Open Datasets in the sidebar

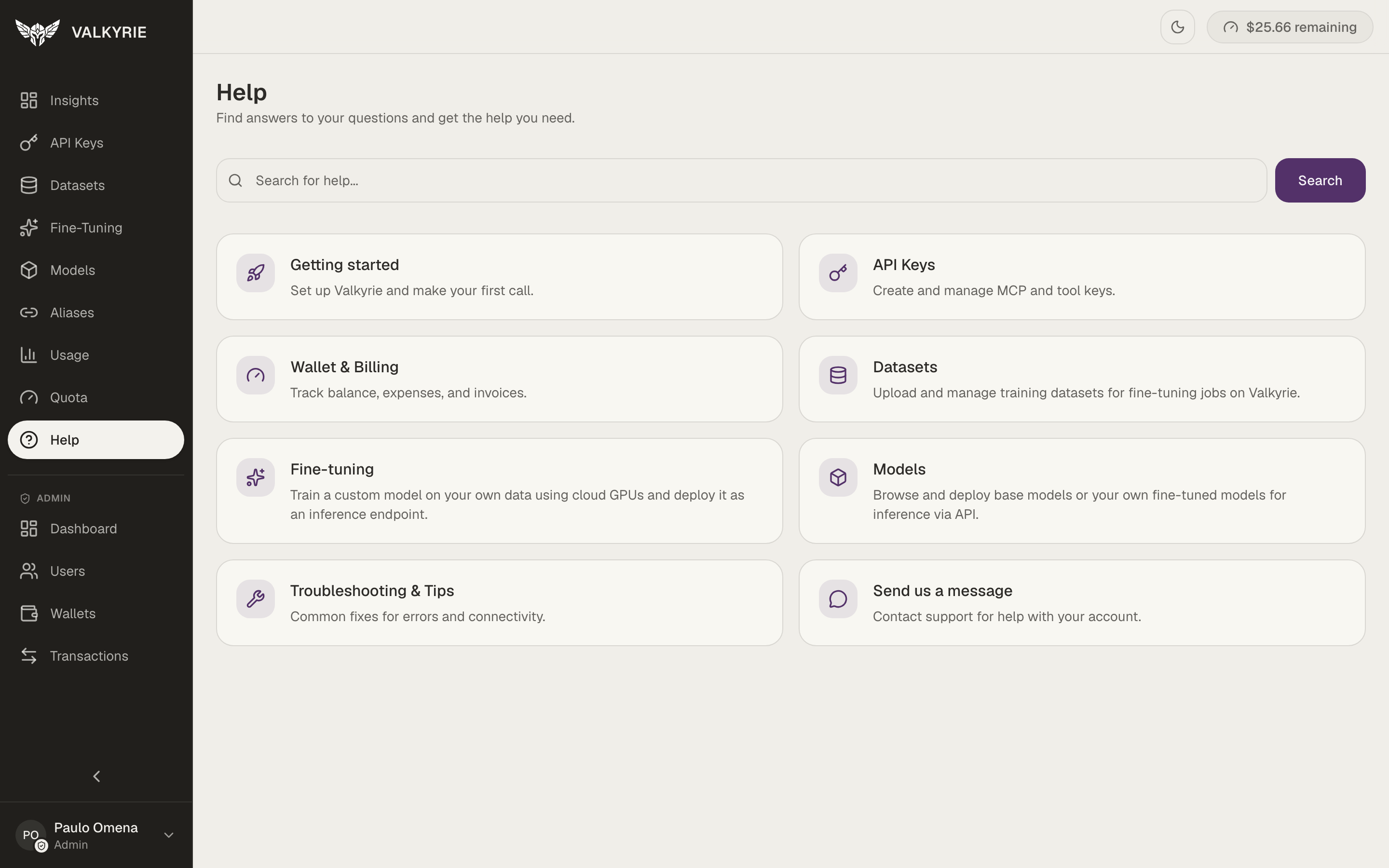click(x=96, y=186)
